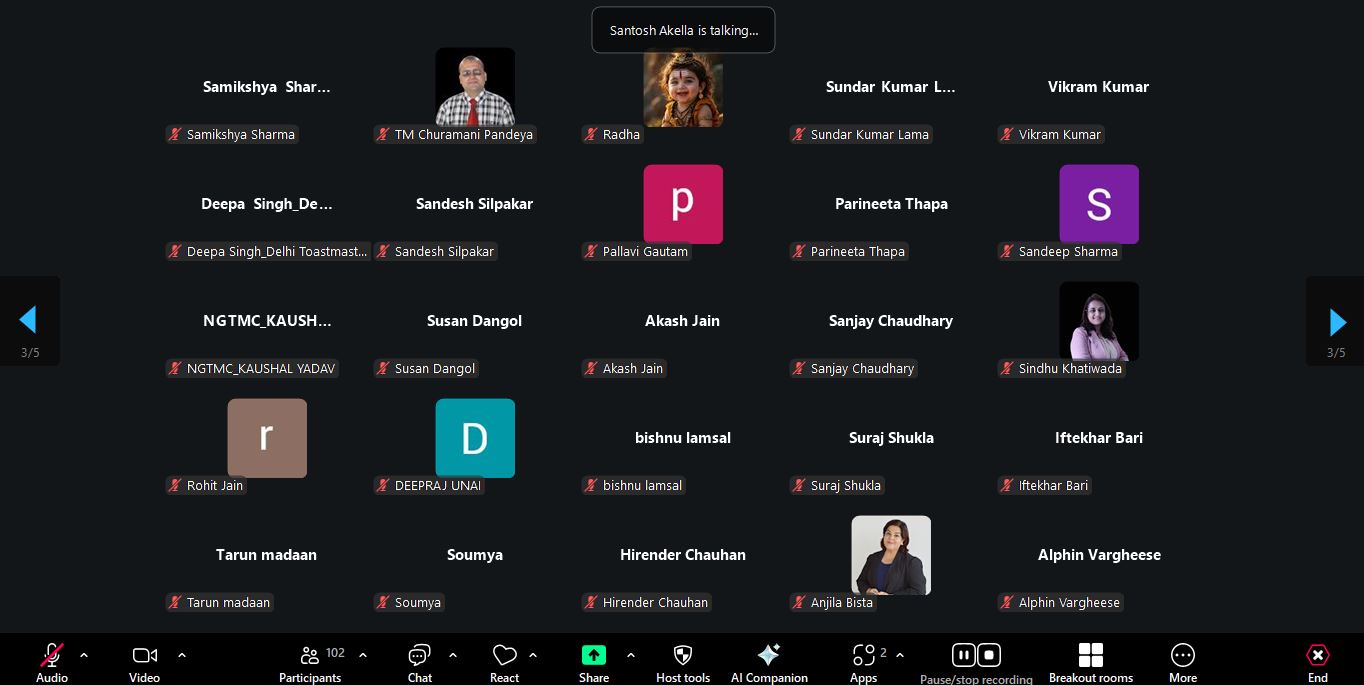This screenshot has width=1364, height=685.
Task: Pause the recording
Action: tap(963, 655)
